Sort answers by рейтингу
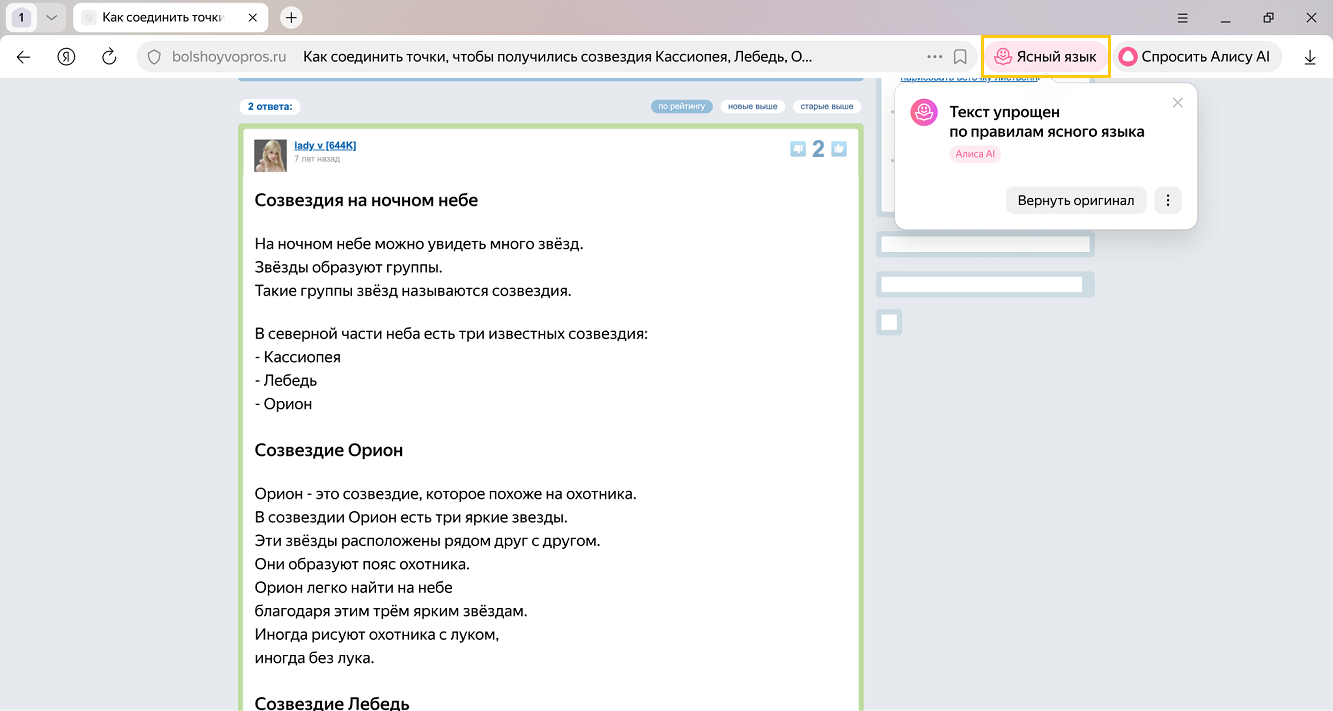Viewport: 1333px width, 711px height. (682, 106)
